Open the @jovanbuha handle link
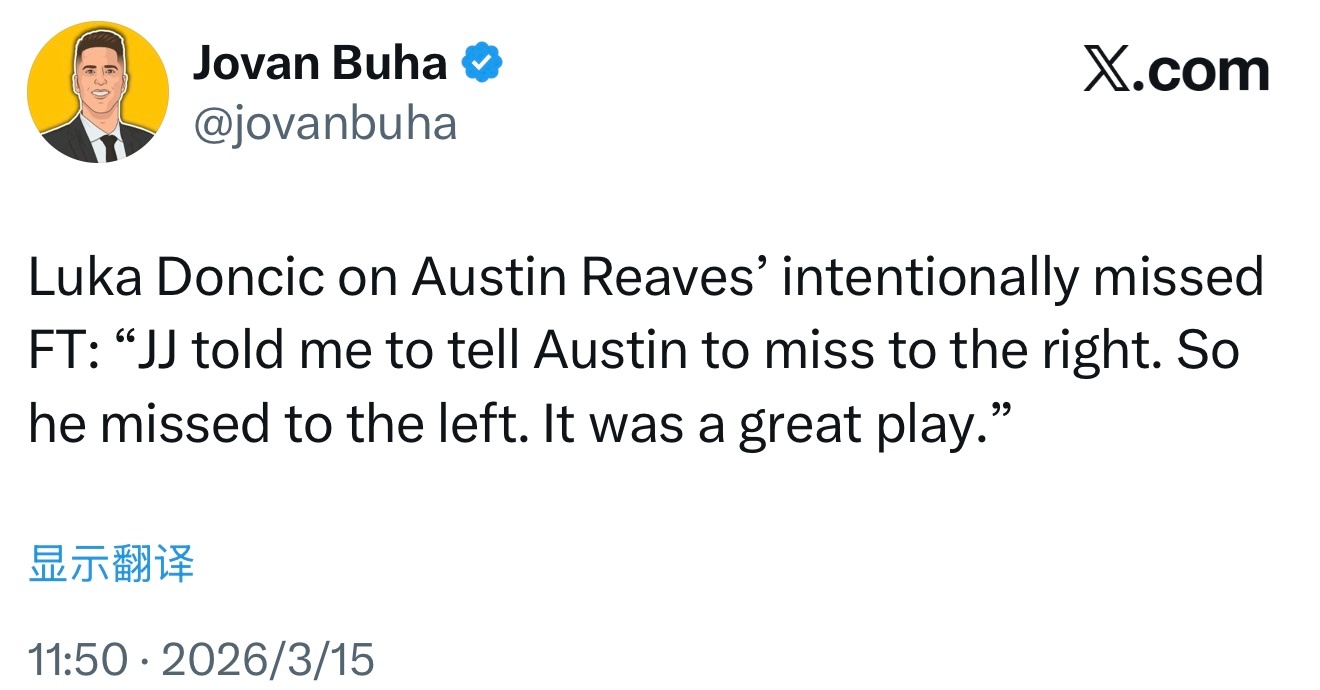 pos(324,123)
